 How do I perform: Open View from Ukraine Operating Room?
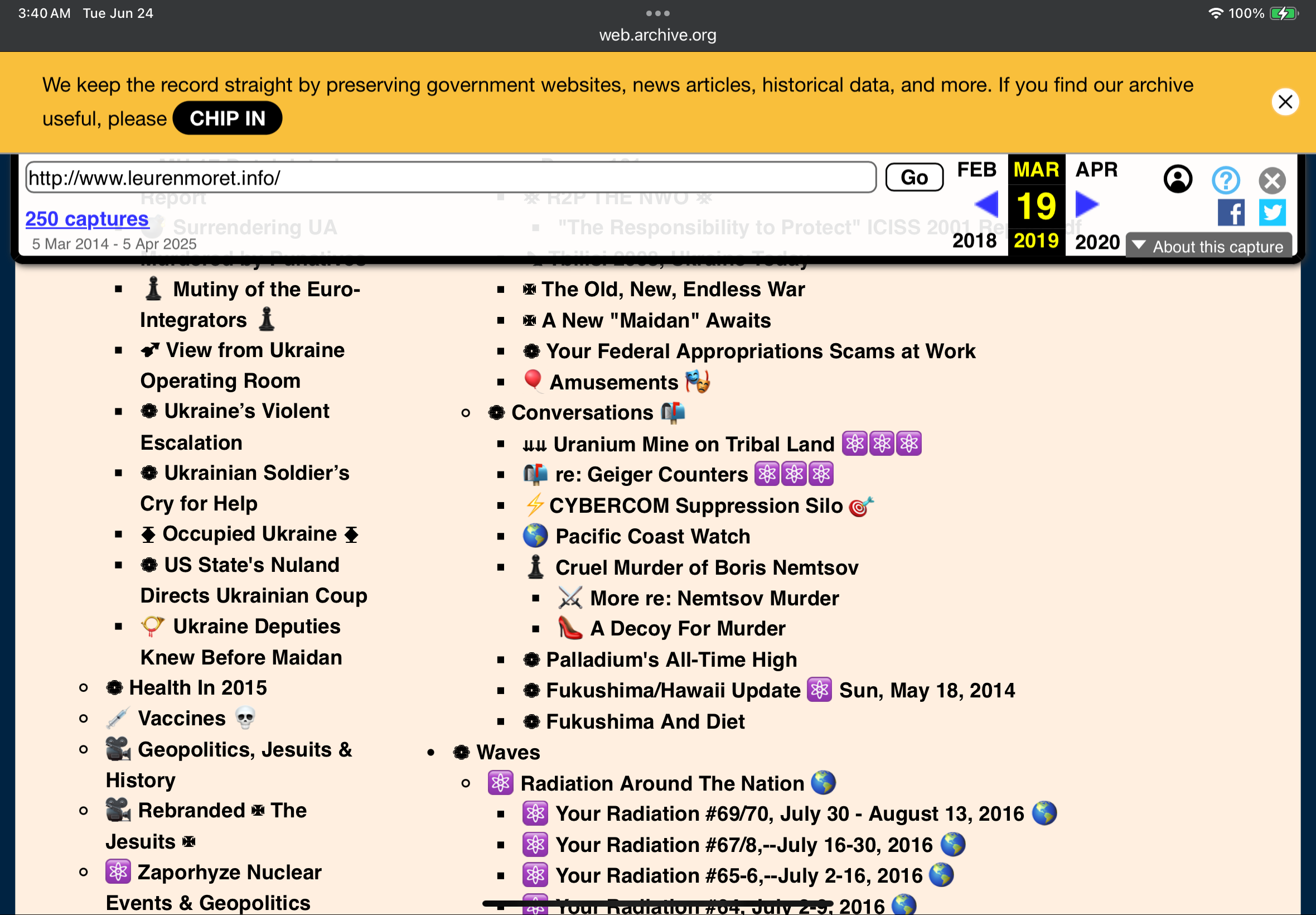(243, 365)
